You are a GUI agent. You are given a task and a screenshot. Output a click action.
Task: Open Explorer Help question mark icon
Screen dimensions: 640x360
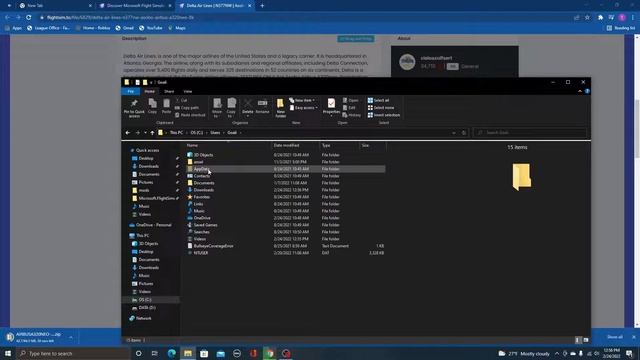pyautogui.click(x=587, y=91)
